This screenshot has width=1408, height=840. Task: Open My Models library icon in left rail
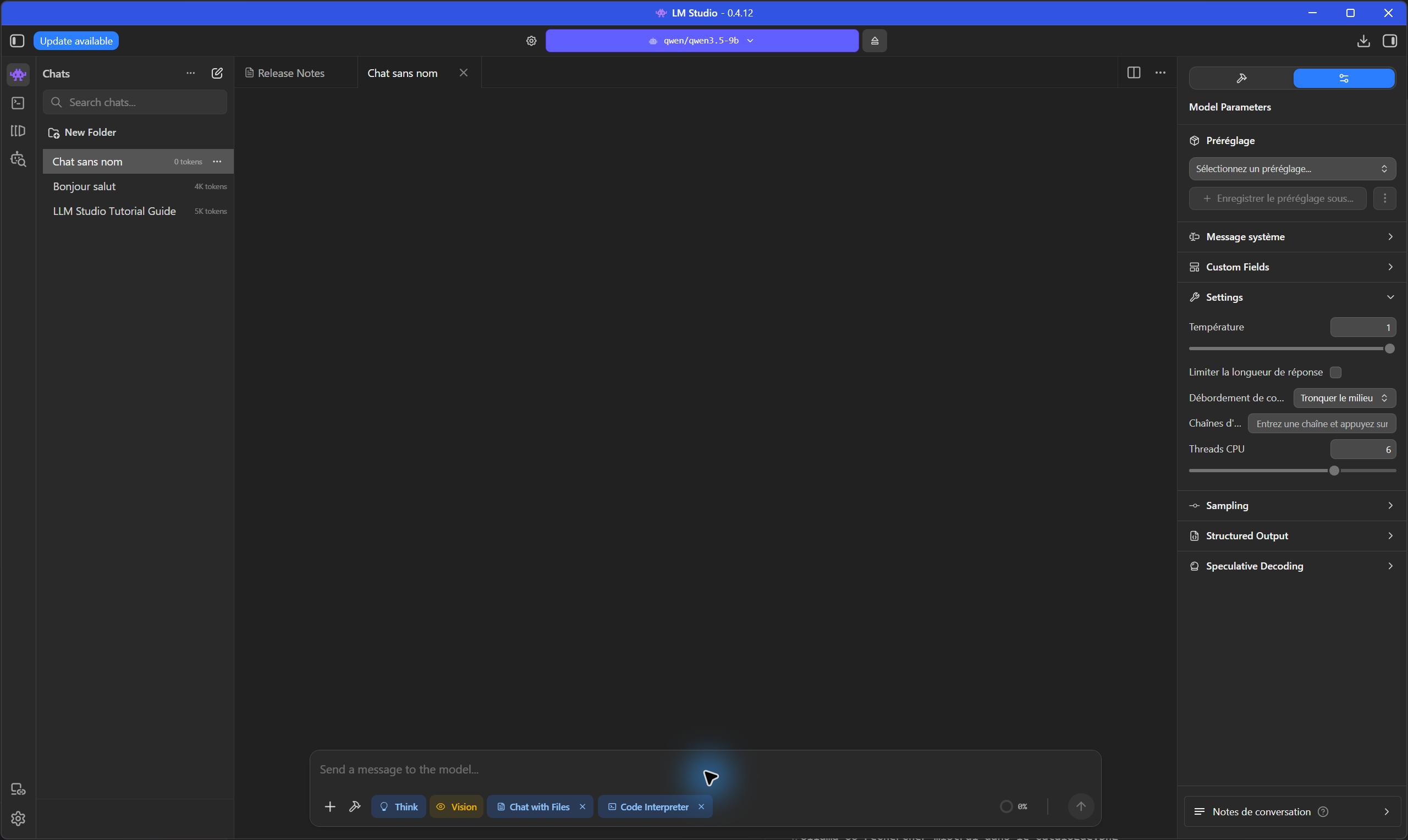tap(18, 131)
